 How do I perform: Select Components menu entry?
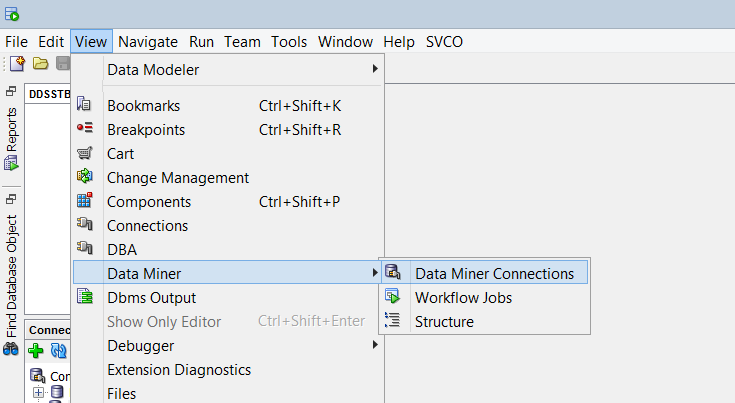coord(228,202)
